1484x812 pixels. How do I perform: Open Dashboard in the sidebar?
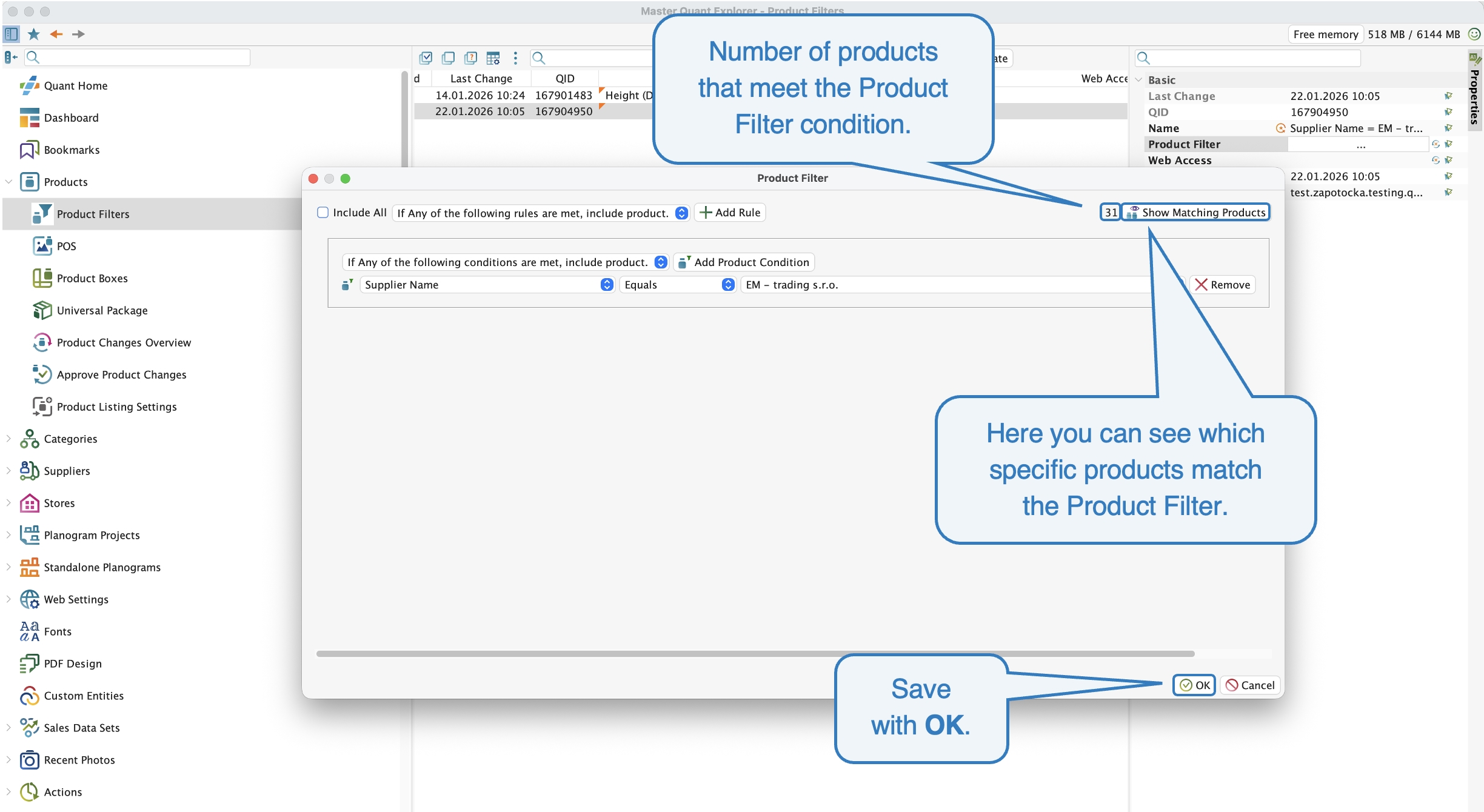tap(71, 118)
